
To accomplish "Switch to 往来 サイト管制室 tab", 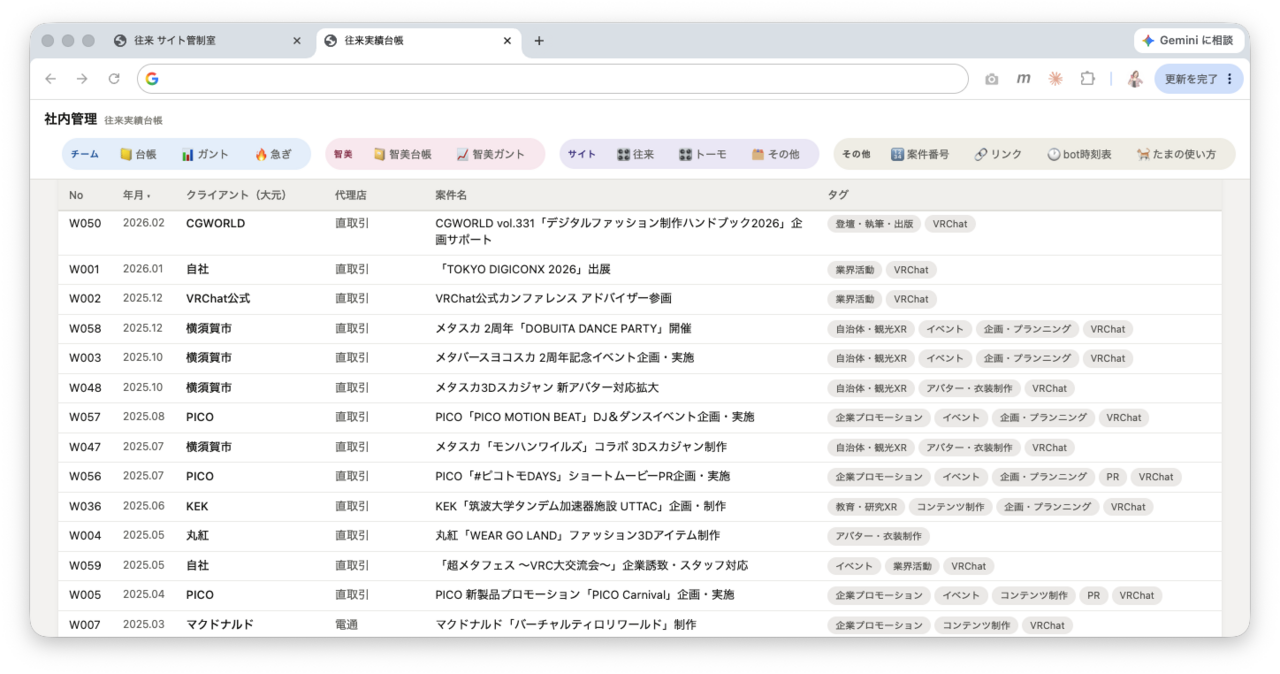I will [x=208, y=41].
